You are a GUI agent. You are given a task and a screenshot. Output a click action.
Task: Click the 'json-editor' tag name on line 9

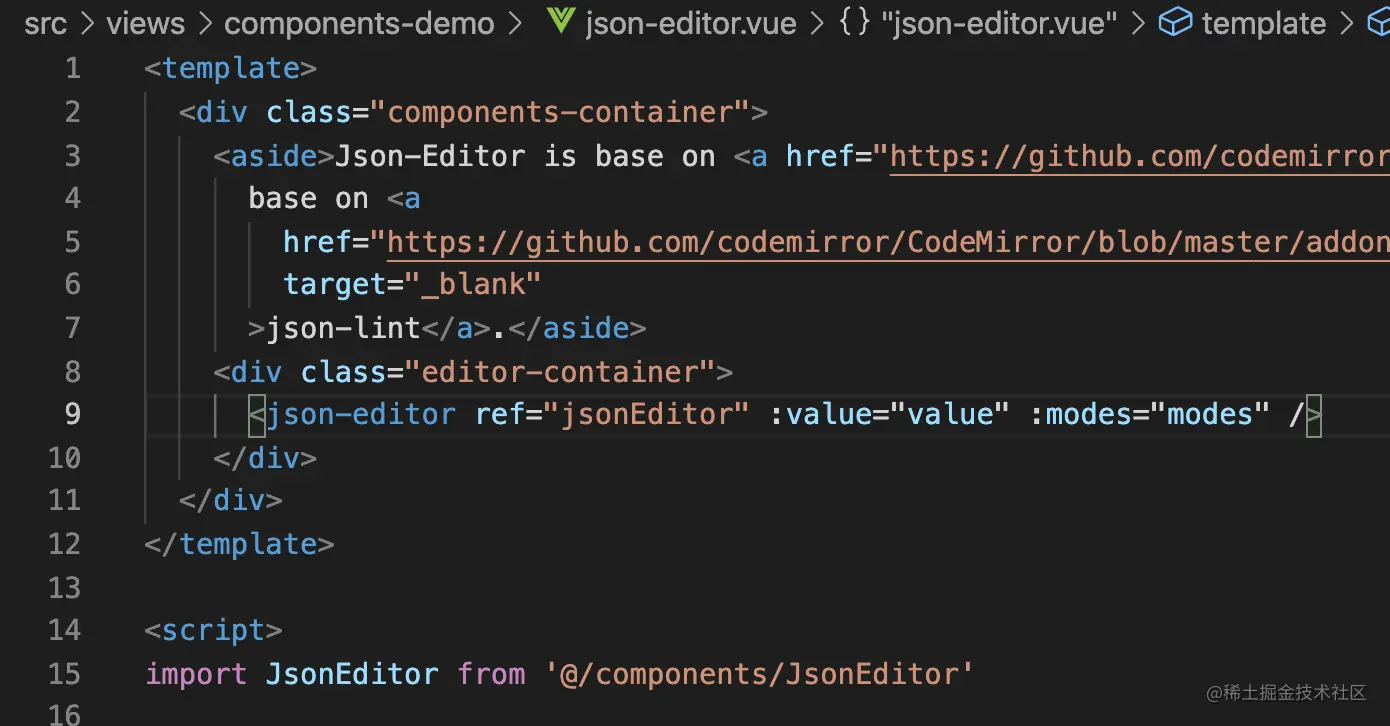361,414
